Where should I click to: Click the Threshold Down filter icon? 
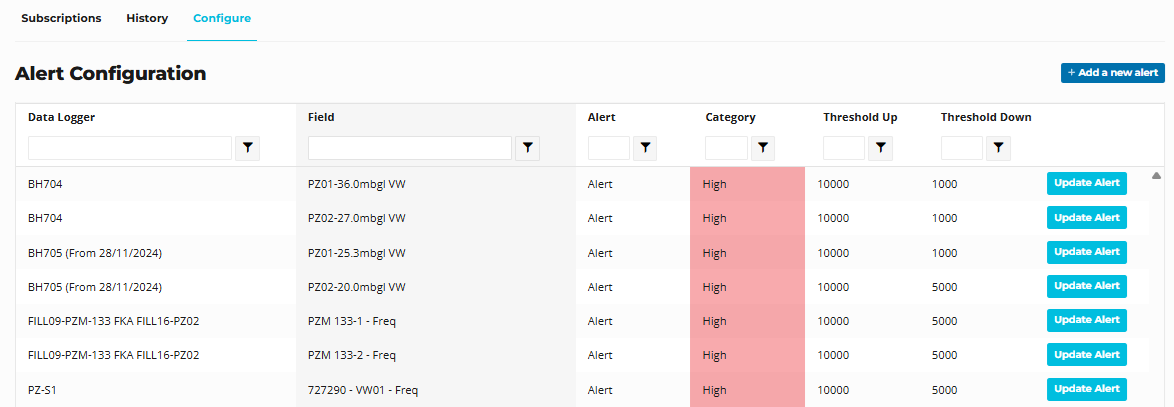[x=998, y=148]
